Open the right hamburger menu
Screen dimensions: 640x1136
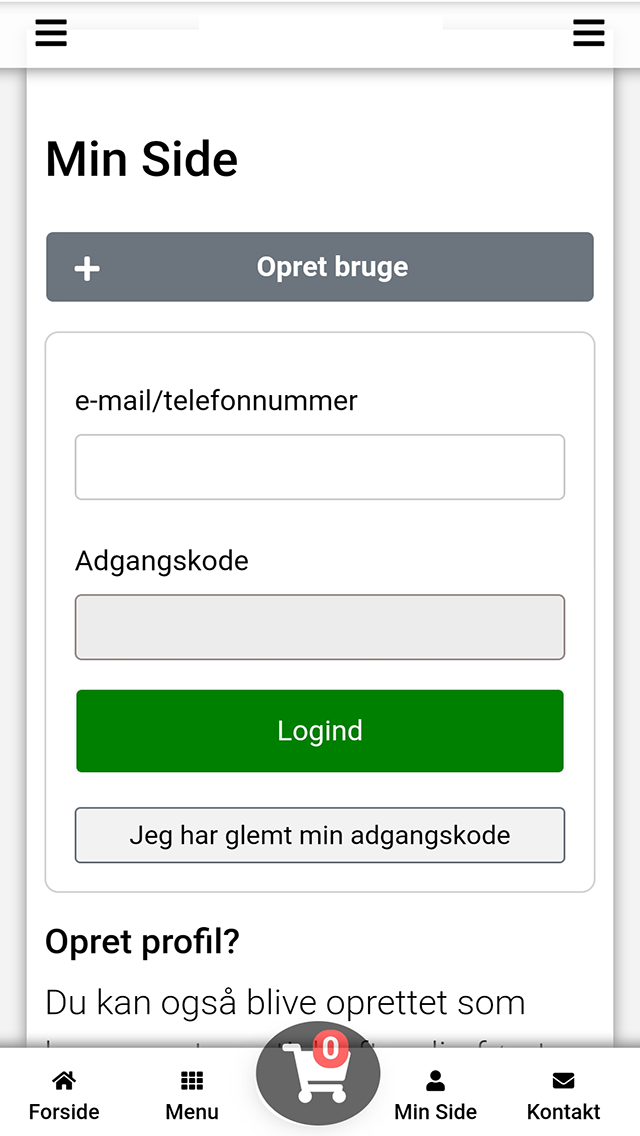[589, 33]
